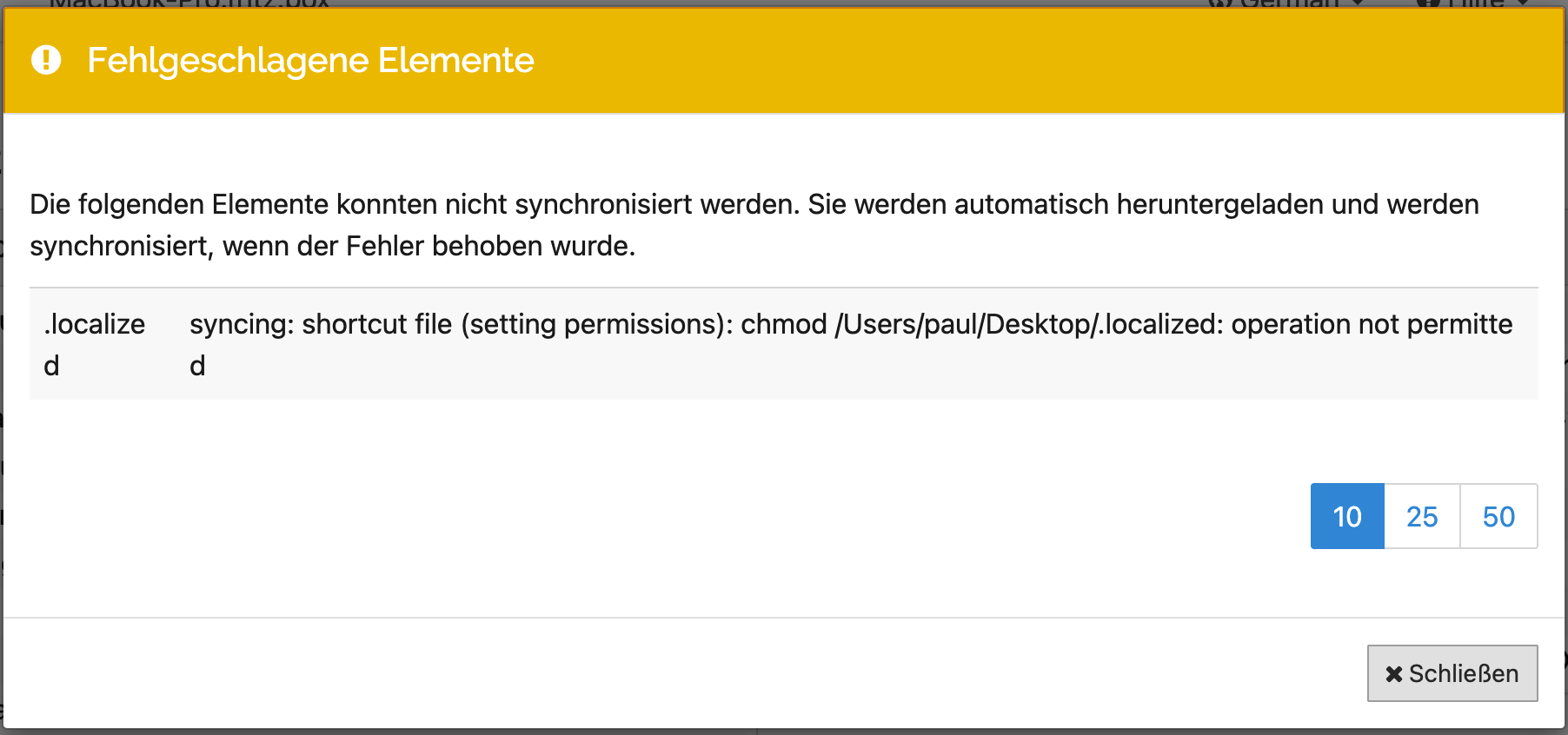
Task: Click the exclamation warning icon in header
Action: pos(46,60)
